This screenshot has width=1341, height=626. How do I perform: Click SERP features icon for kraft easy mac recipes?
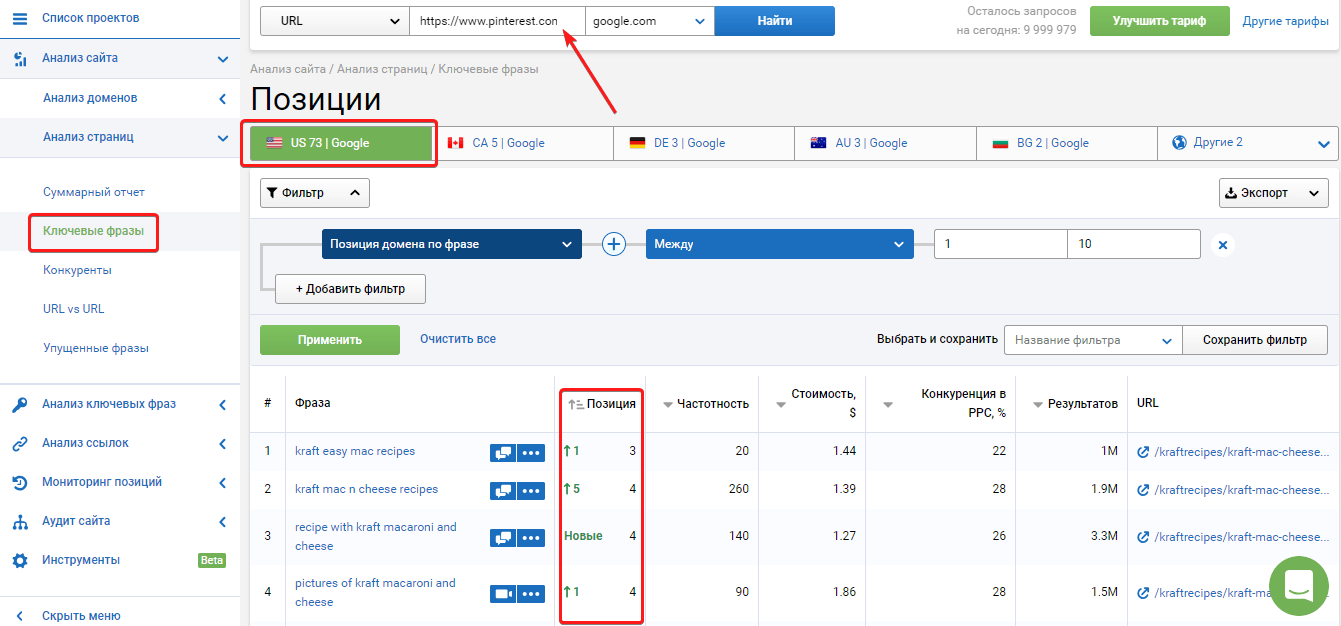503,452
